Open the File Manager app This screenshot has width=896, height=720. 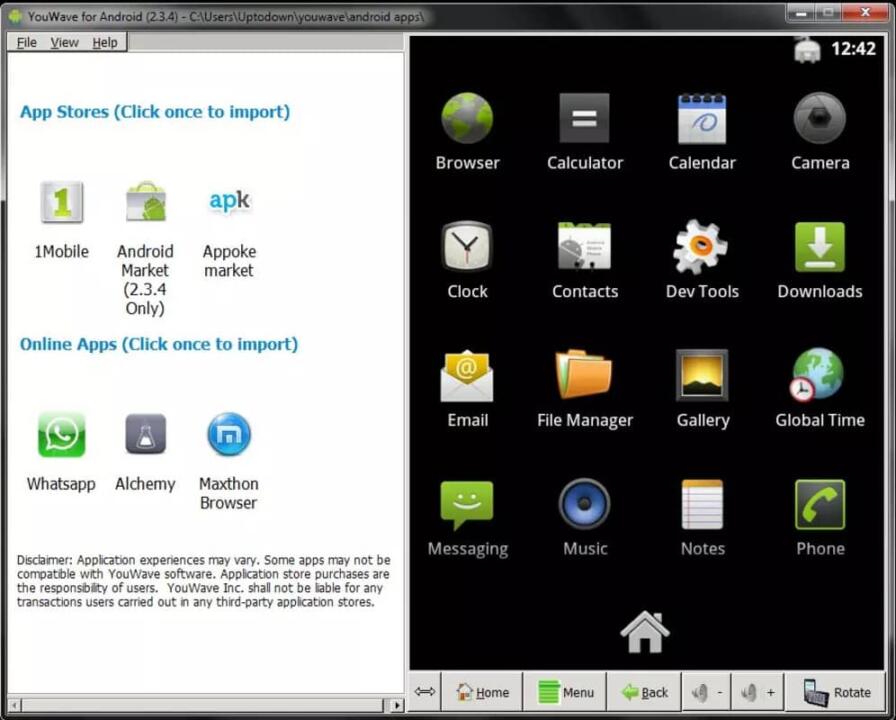(x=584, y=378)
